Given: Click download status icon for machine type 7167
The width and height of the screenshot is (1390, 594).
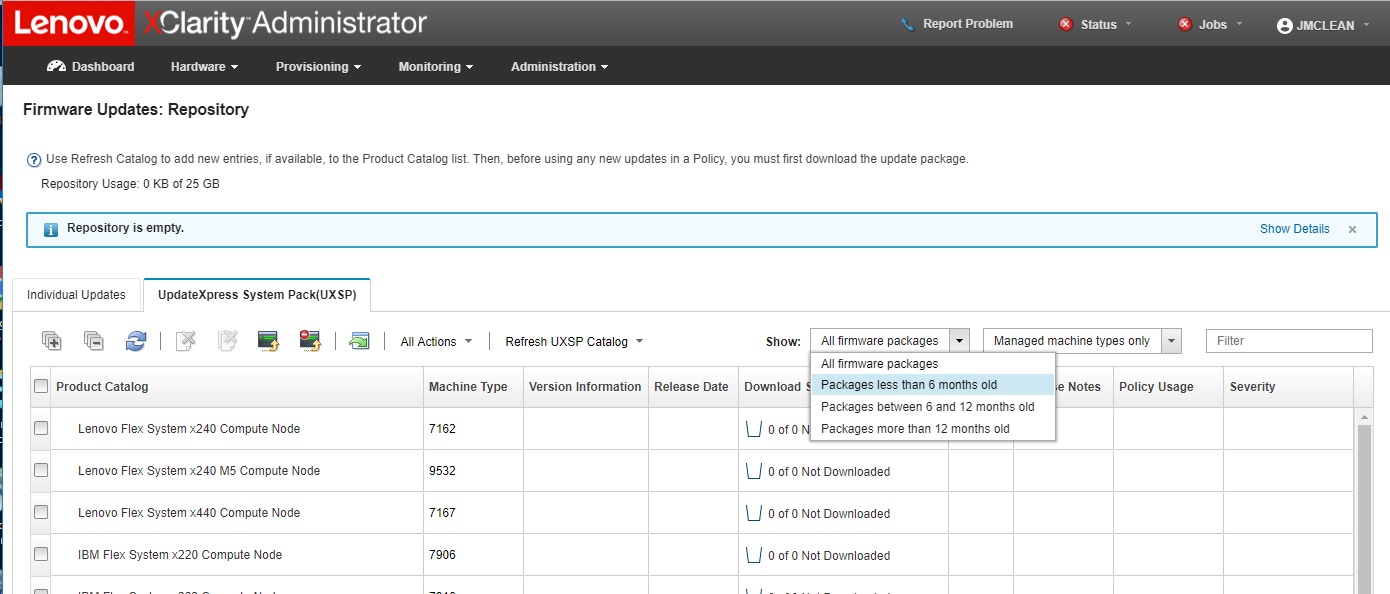Looking at the screenshot, I should [x=754, y=513].
